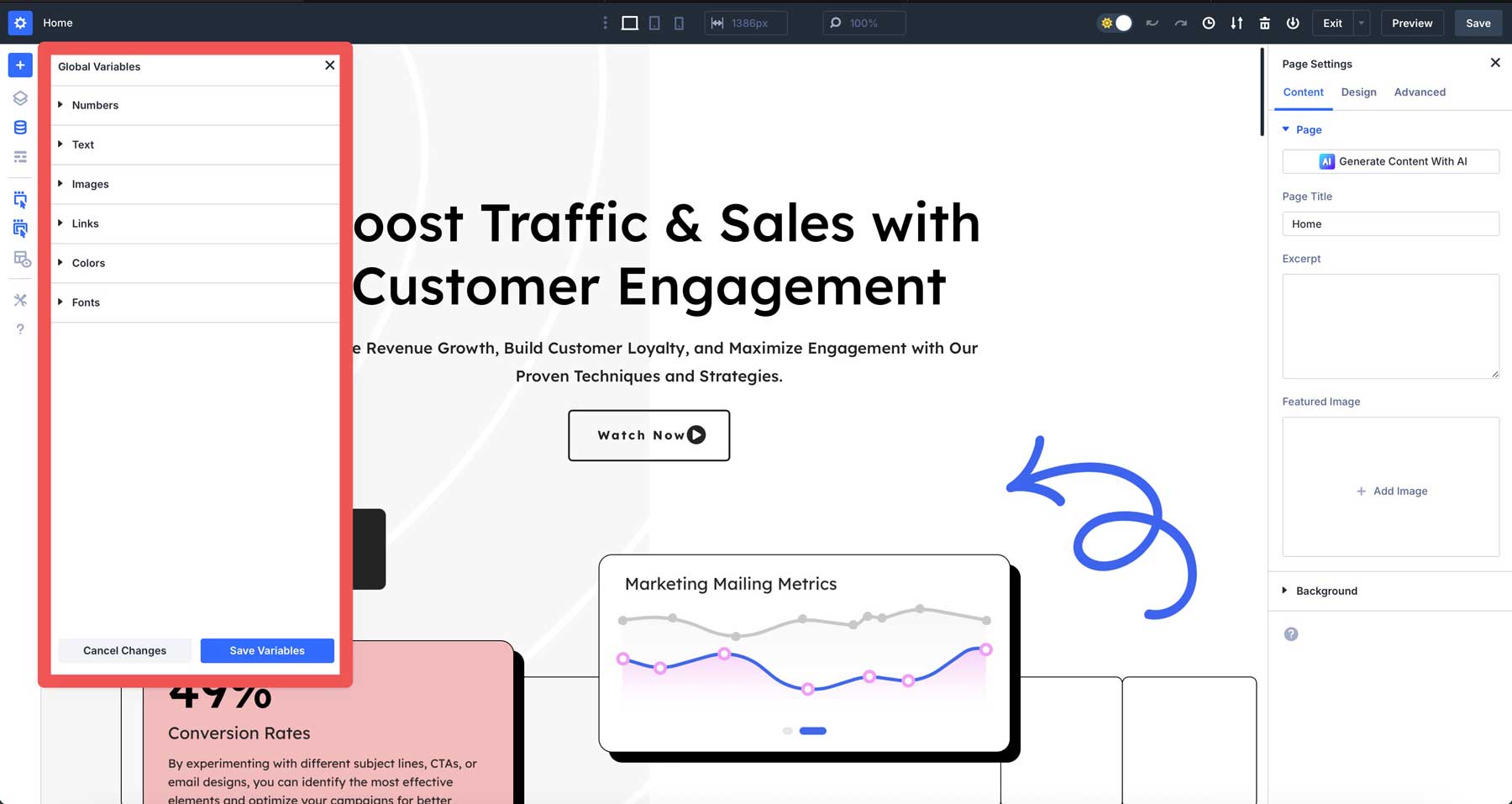Image resolution: width=1512 pixels, height=804 pixels.
Task: Open the Add Element panel
Action: [20, 65]
